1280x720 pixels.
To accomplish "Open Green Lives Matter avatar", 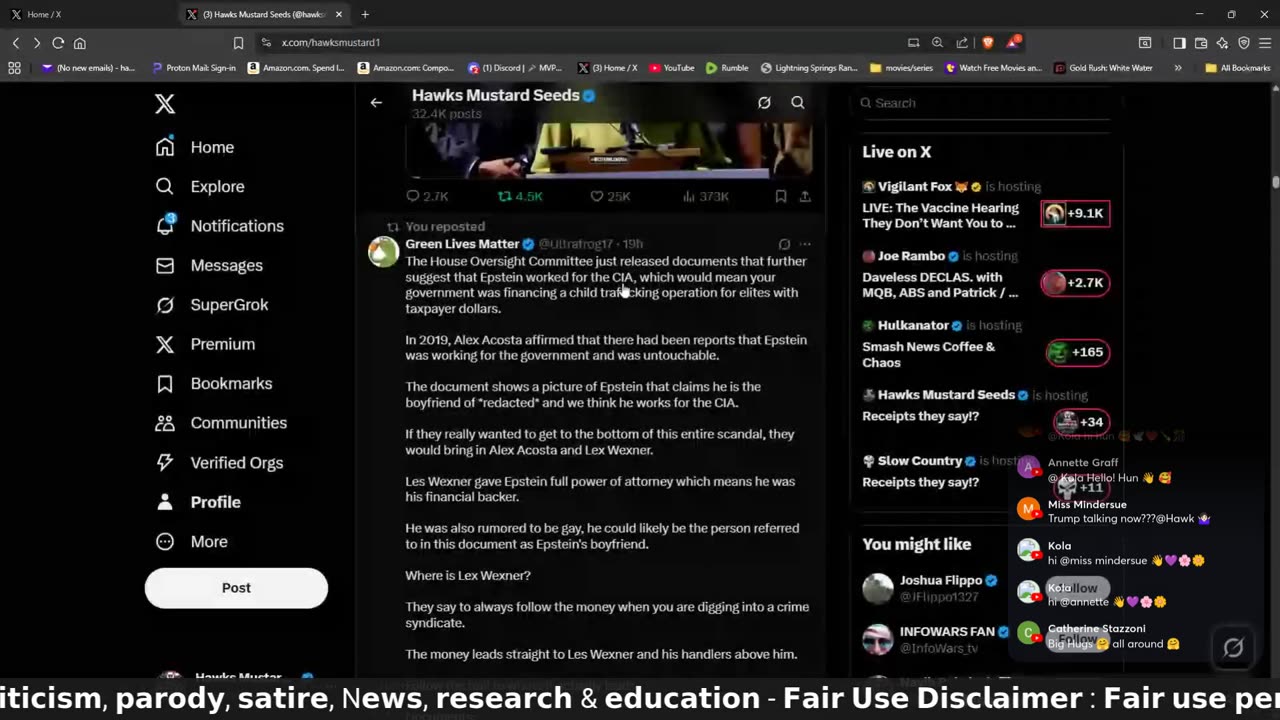I will tap(383, 251).
